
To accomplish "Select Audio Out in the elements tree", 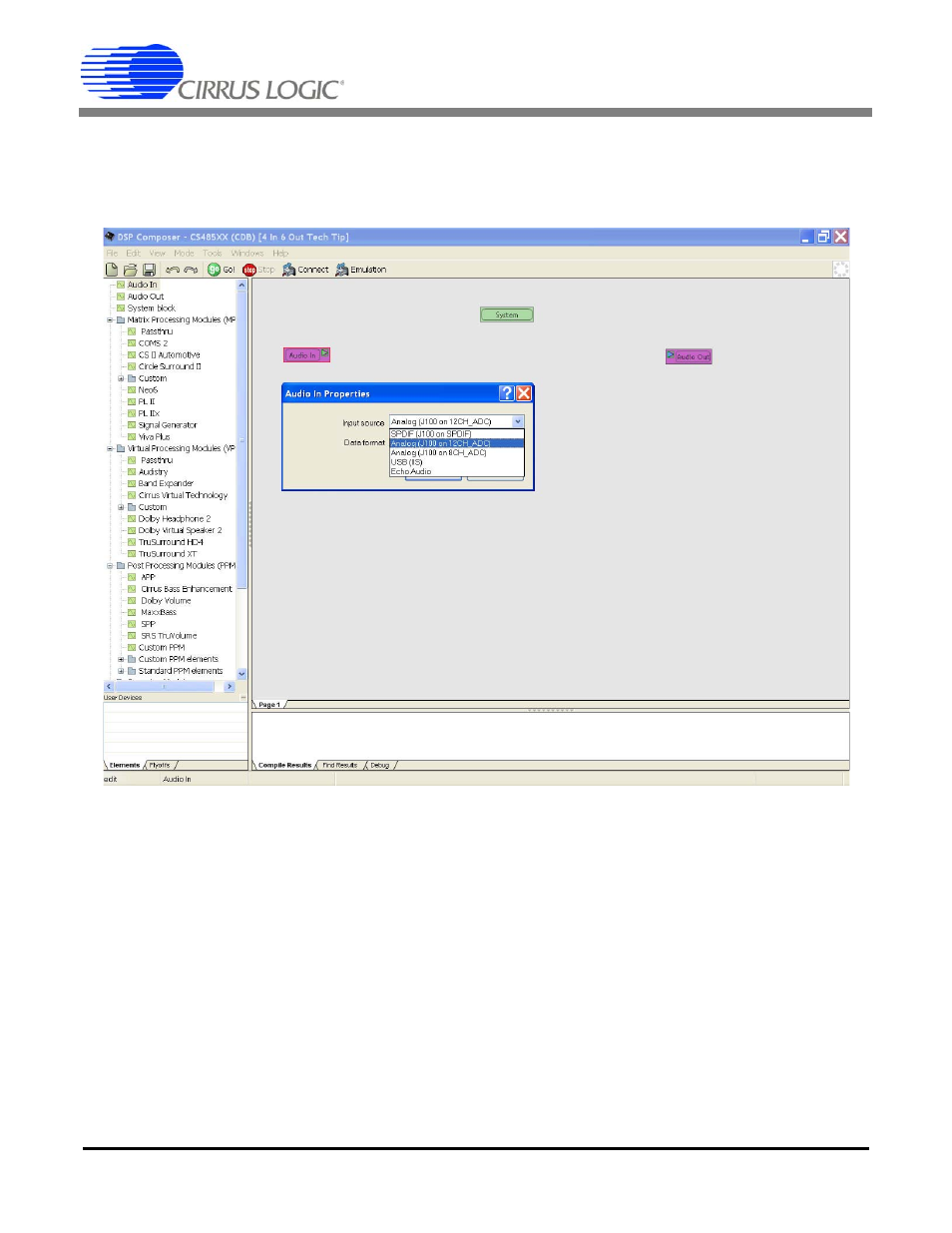I will tap(146, 297).
